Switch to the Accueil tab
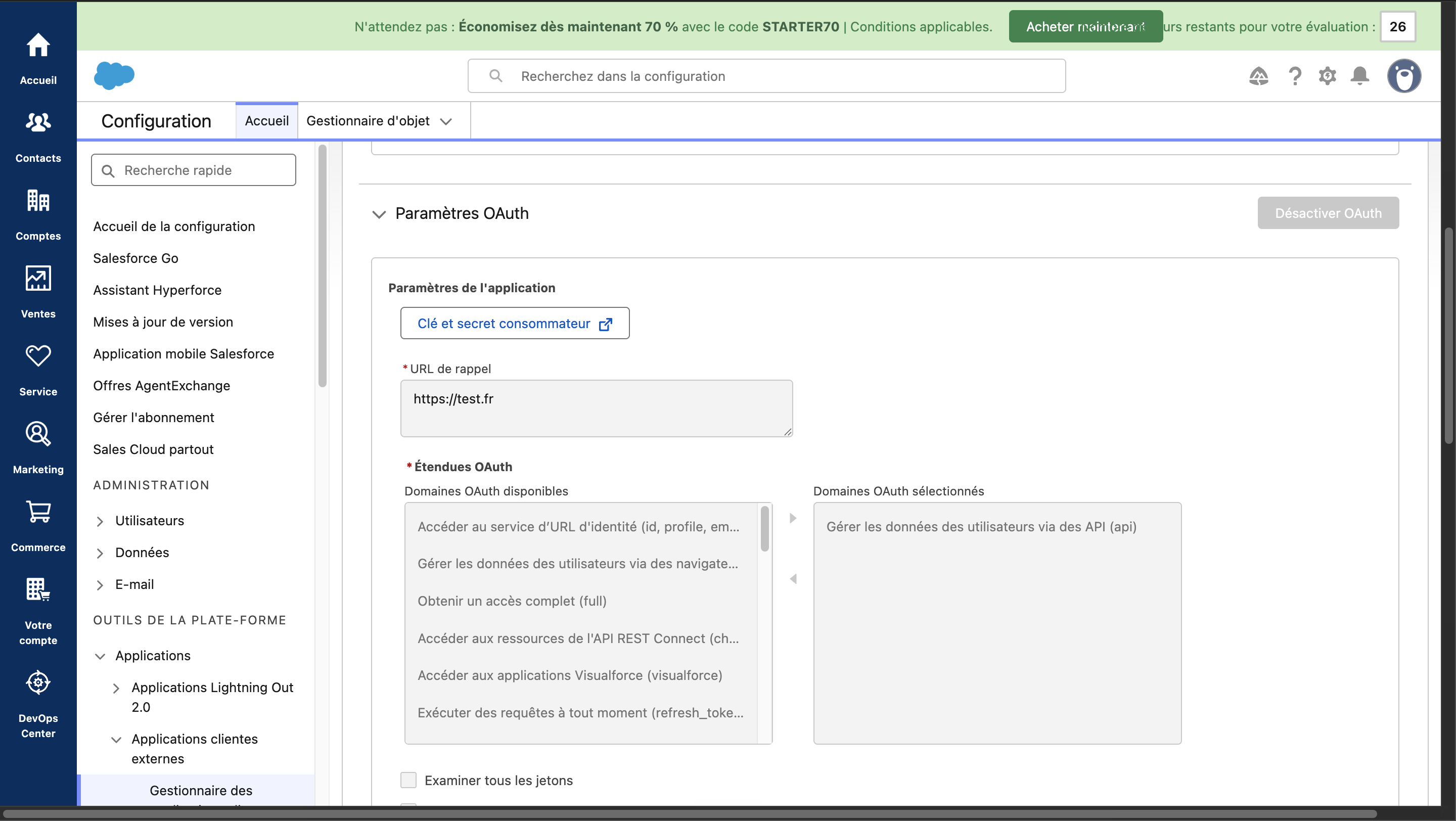1456x821 pixels. (x=266, y=121)
